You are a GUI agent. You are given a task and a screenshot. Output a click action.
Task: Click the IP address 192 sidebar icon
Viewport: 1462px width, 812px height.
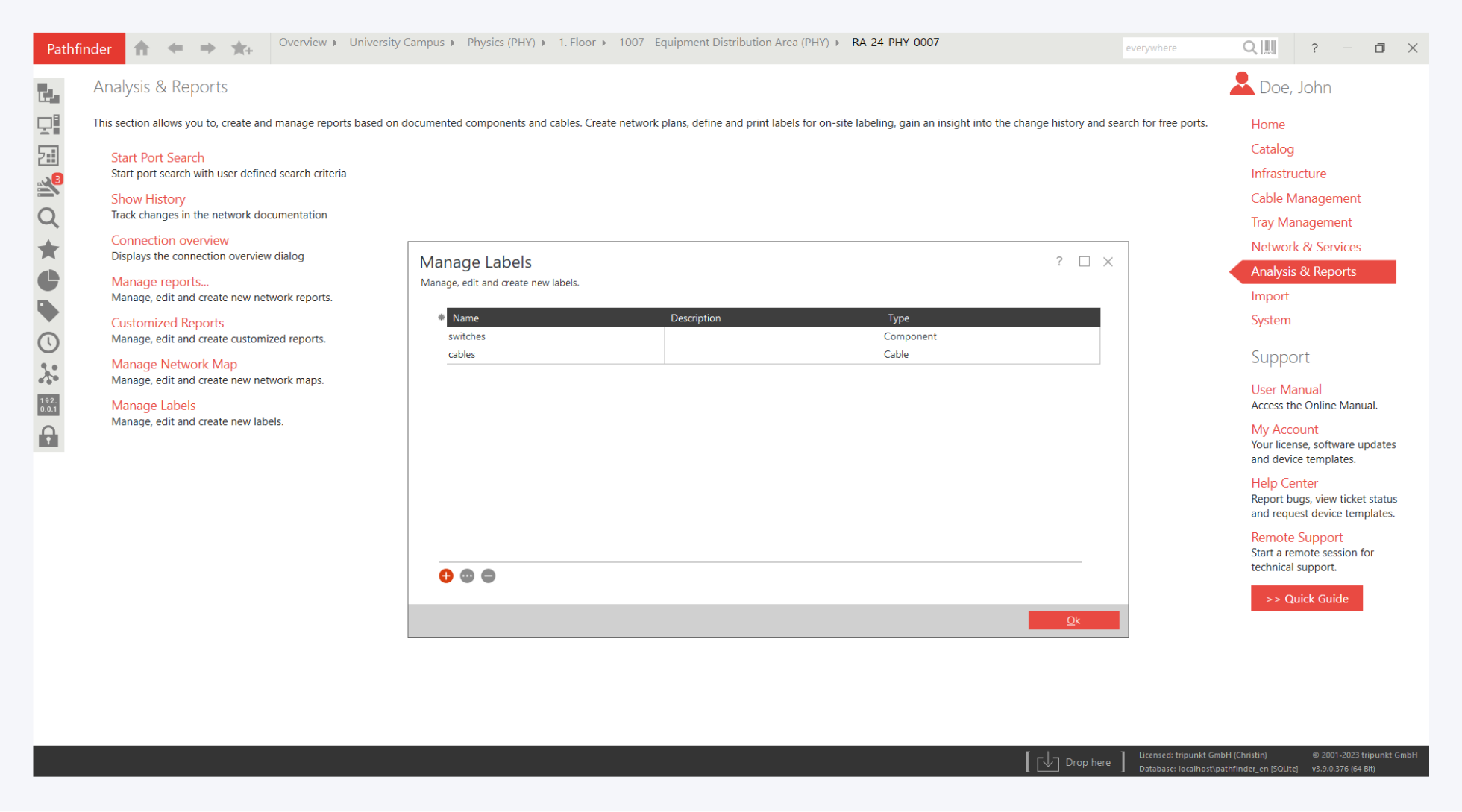point(48,405)
